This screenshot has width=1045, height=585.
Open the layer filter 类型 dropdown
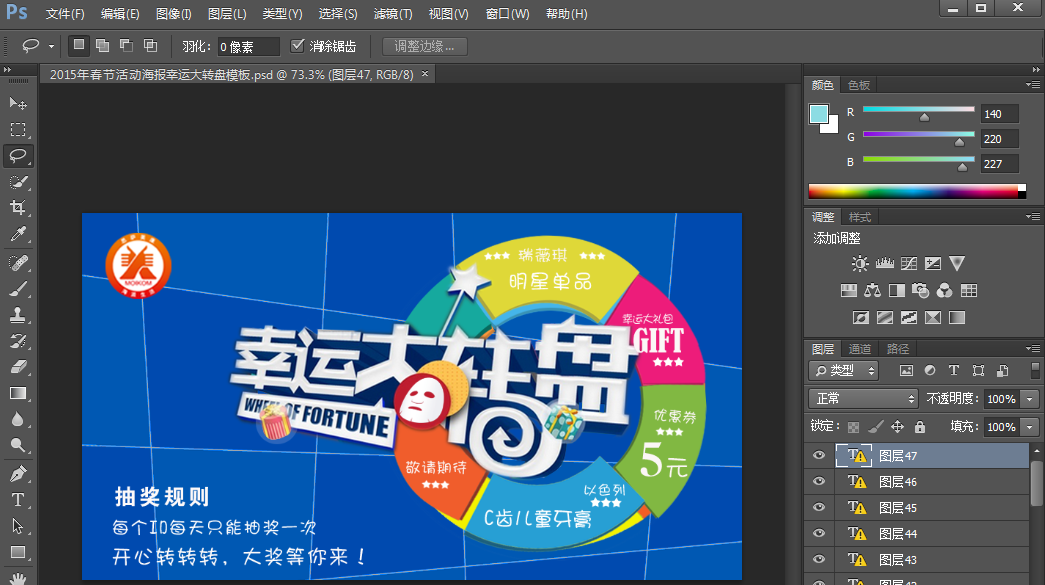point(844,370)
